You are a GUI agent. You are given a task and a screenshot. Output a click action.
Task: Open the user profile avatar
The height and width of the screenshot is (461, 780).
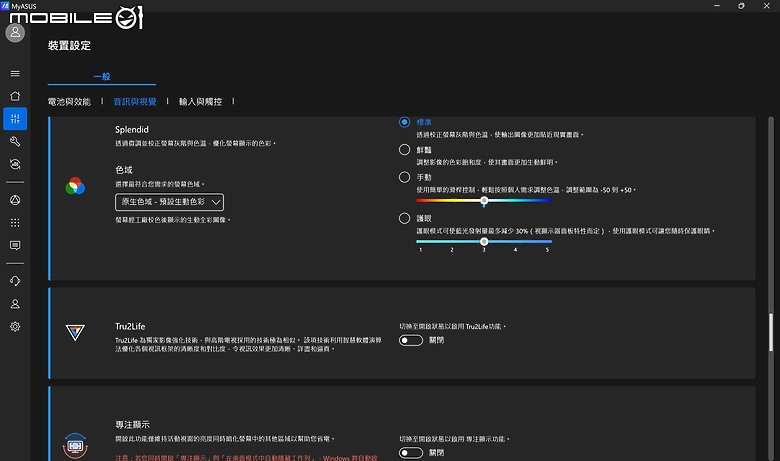[x=15, y=33]
